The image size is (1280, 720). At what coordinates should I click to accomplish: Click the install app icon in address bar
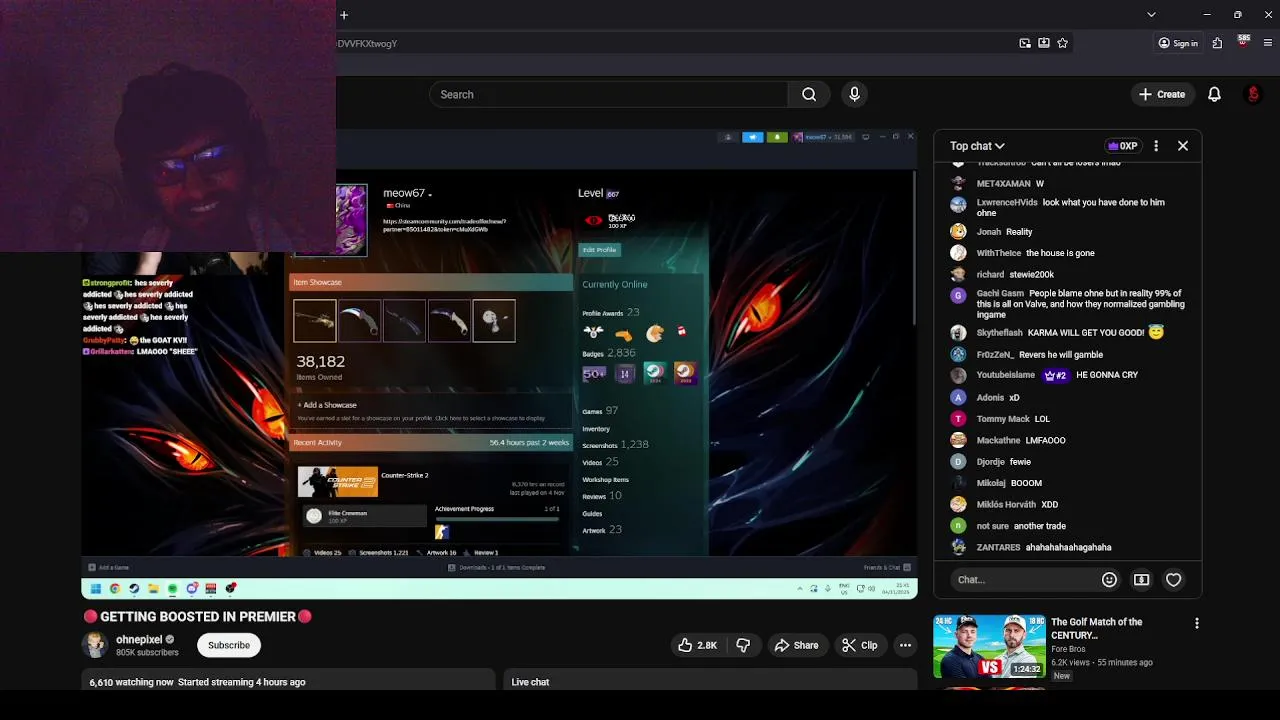point(1044,43)
